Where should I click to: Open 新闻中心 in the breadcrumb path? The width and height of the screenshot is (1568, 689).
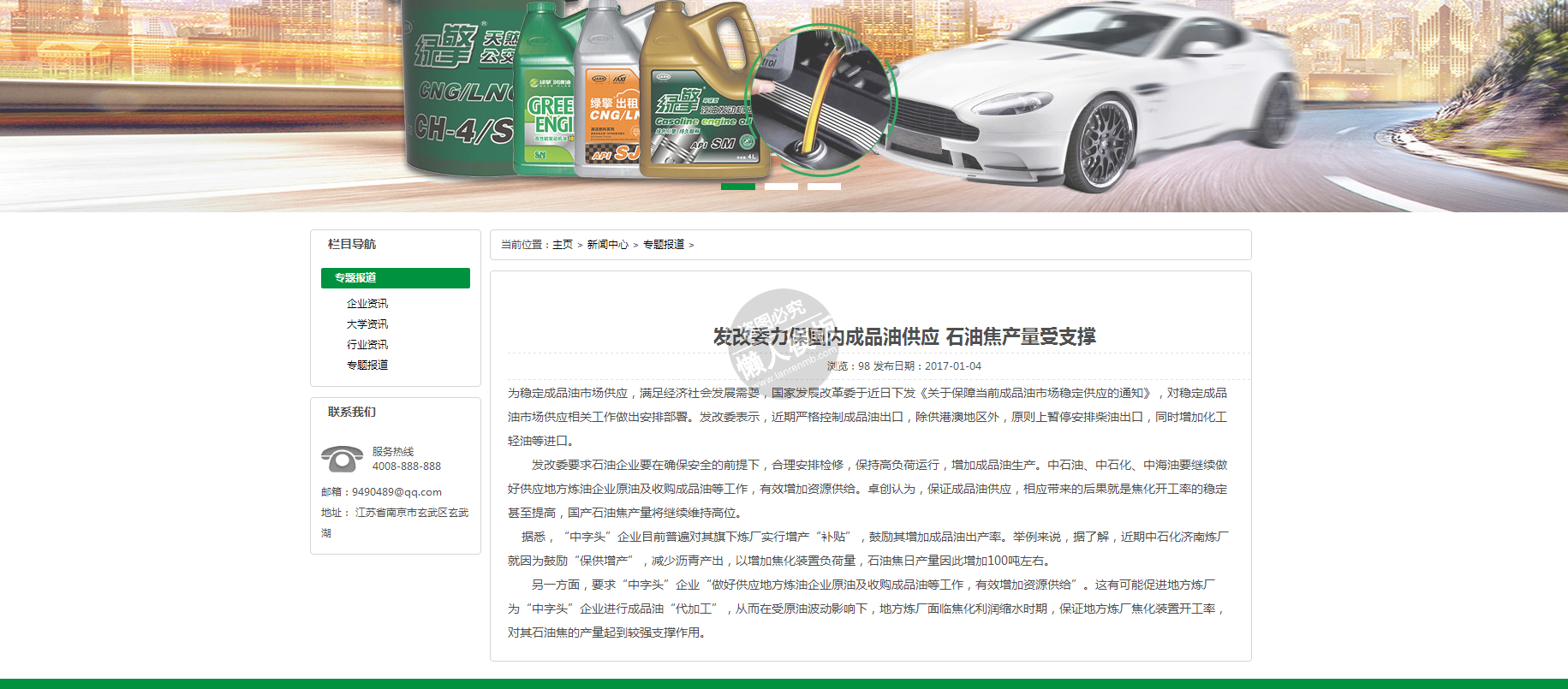coord(607,245)
